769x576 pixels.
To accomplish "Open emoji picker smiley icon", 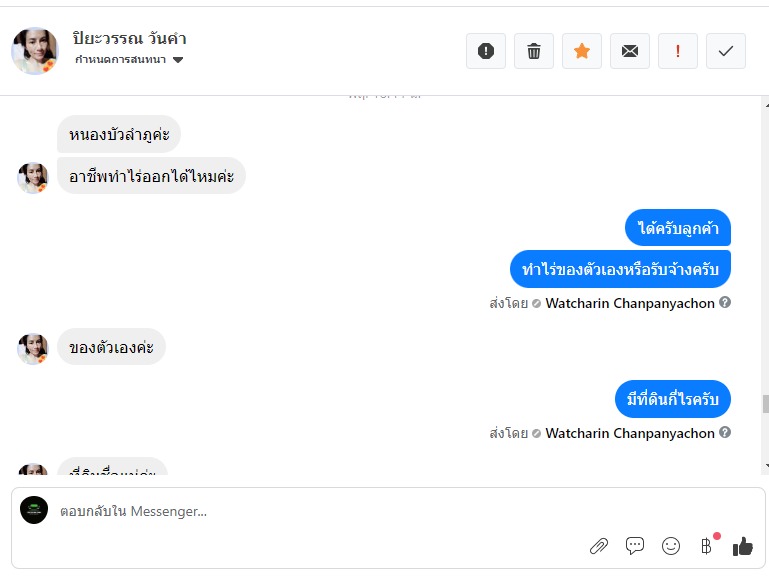I will point(671,546).
